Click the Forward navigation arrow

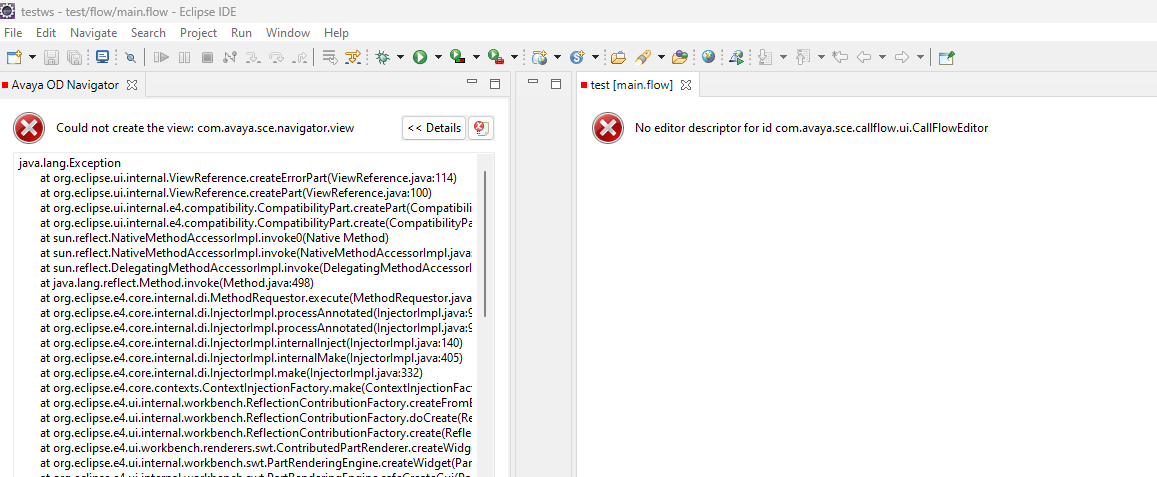[x=901, y=57]
